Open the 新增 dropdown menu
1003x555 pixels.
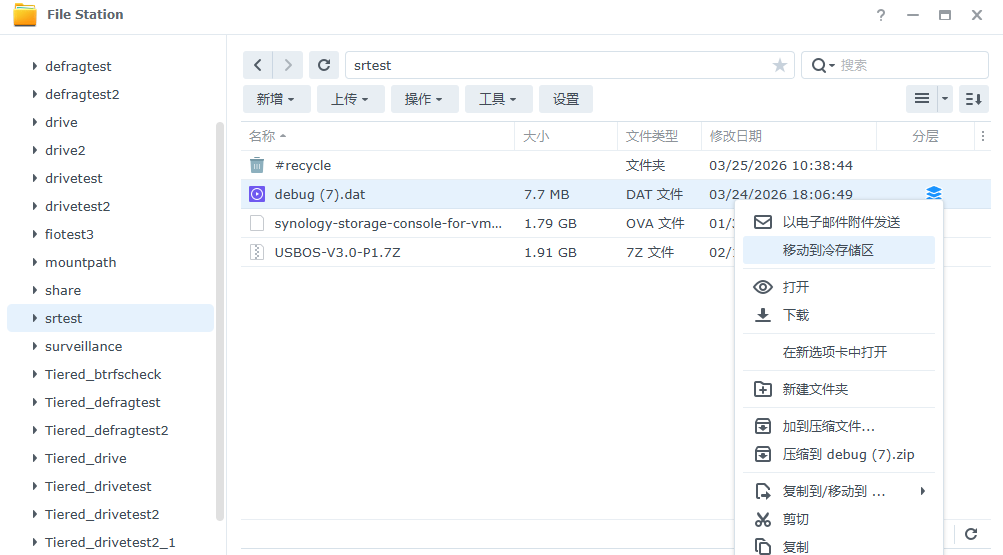(275, 99)
